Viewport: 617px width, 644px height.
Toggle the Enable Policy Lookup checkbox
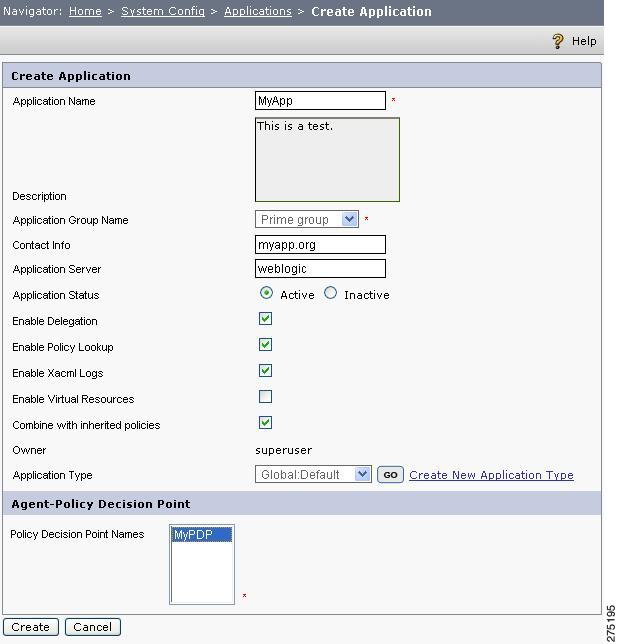pos(265,345)
